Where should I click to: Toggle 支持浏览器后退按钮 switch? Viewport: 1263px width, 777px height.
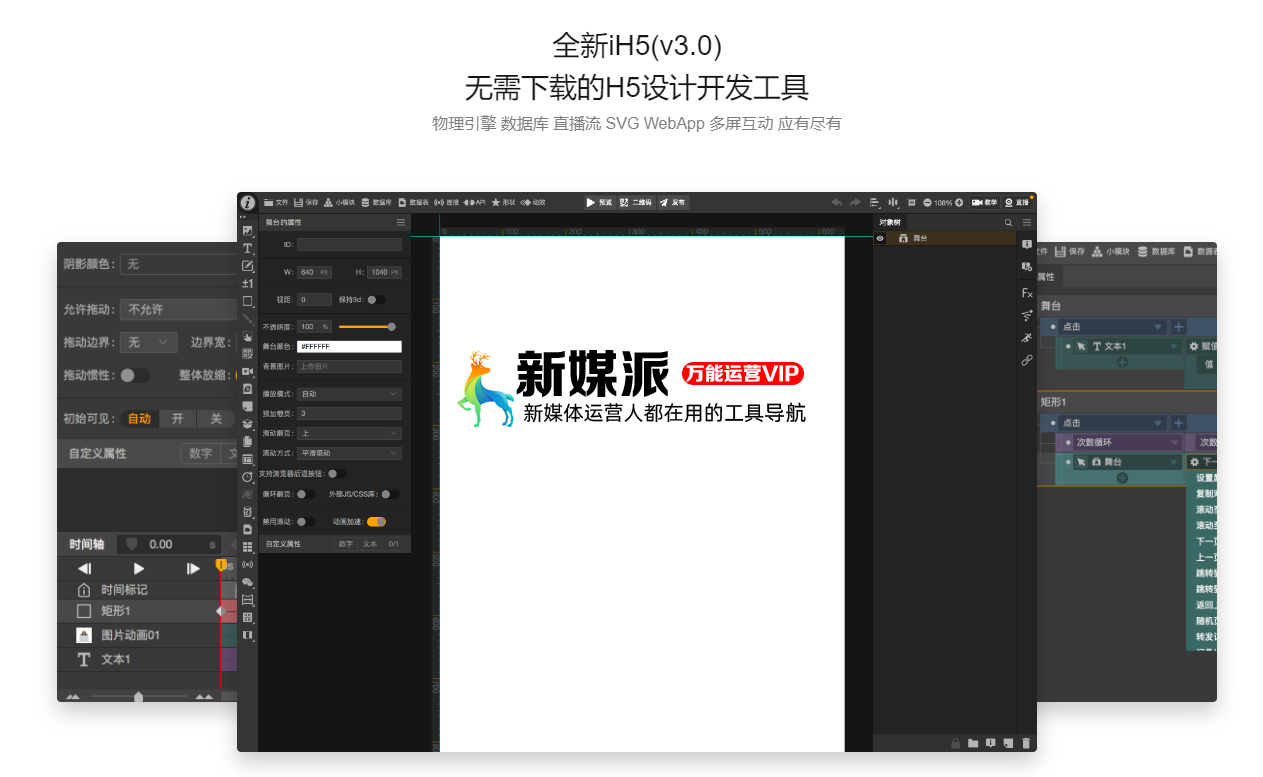click(x=337, y=474)
